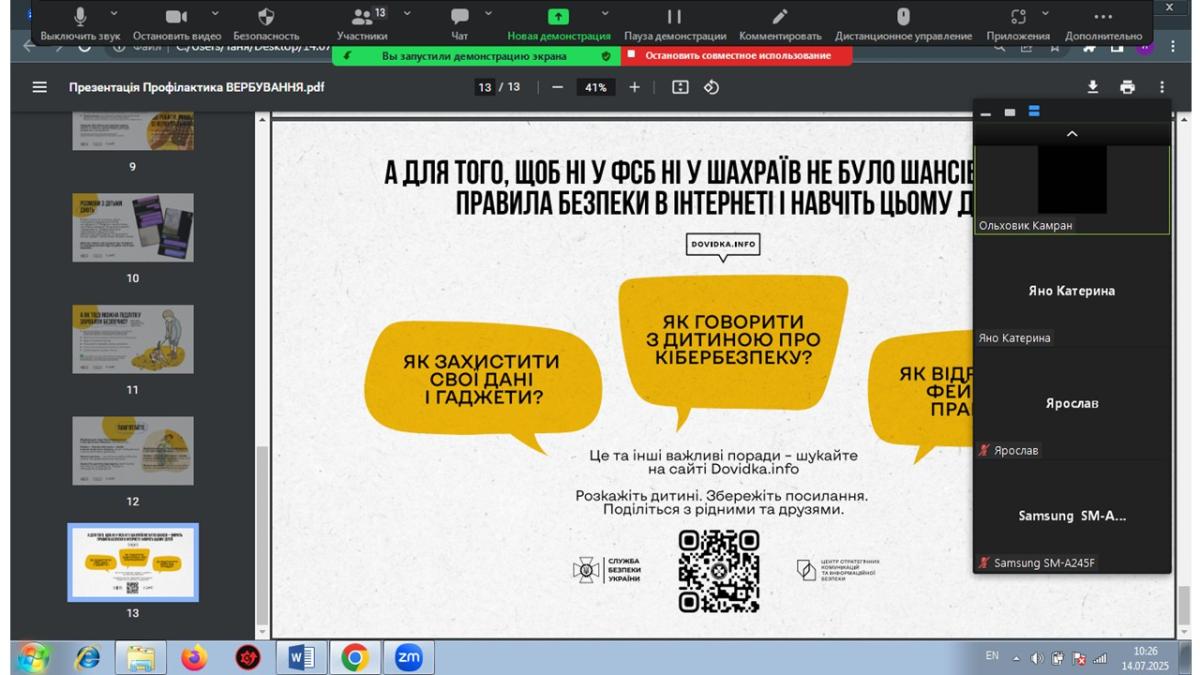
Task: Stop video using the camera button
Action: point(176,17)
